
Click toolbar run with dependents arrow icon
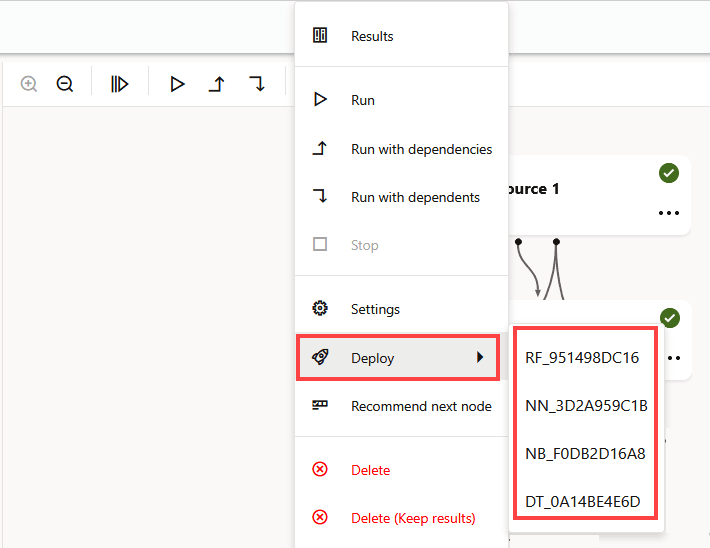pyautogui.click(x=257, y=84)
